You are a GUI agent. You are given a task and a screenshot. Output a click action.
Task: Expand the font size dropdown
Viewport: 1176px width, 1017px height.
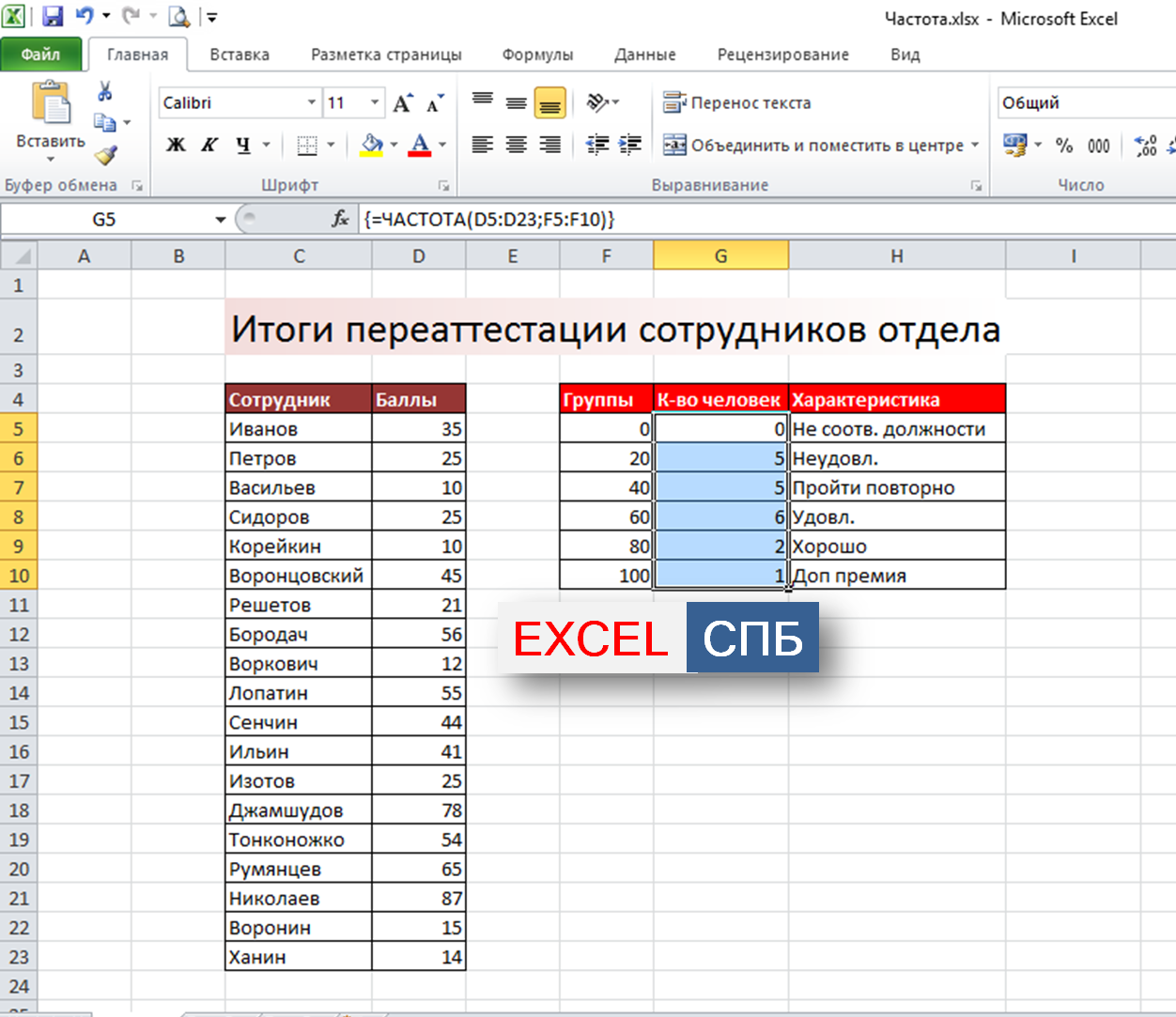tap(375, 102)
